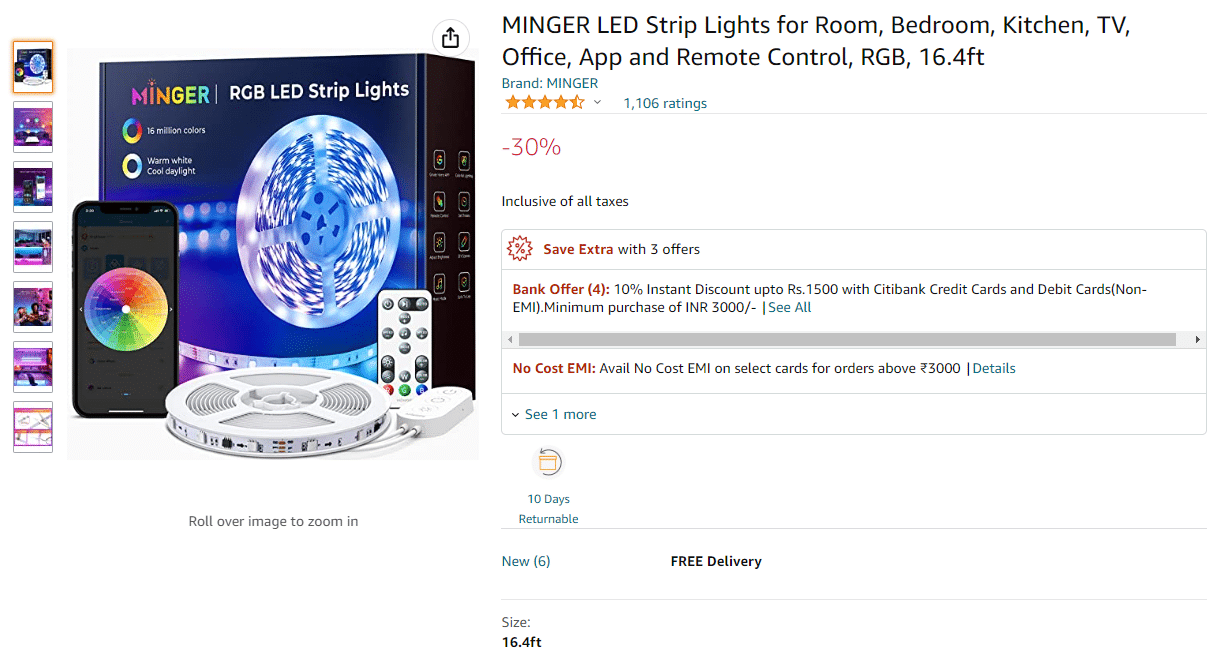This screenshot has height=658, width=1224.
Task: Select the last thumbnail in image list
Action: tap(33, 427)
